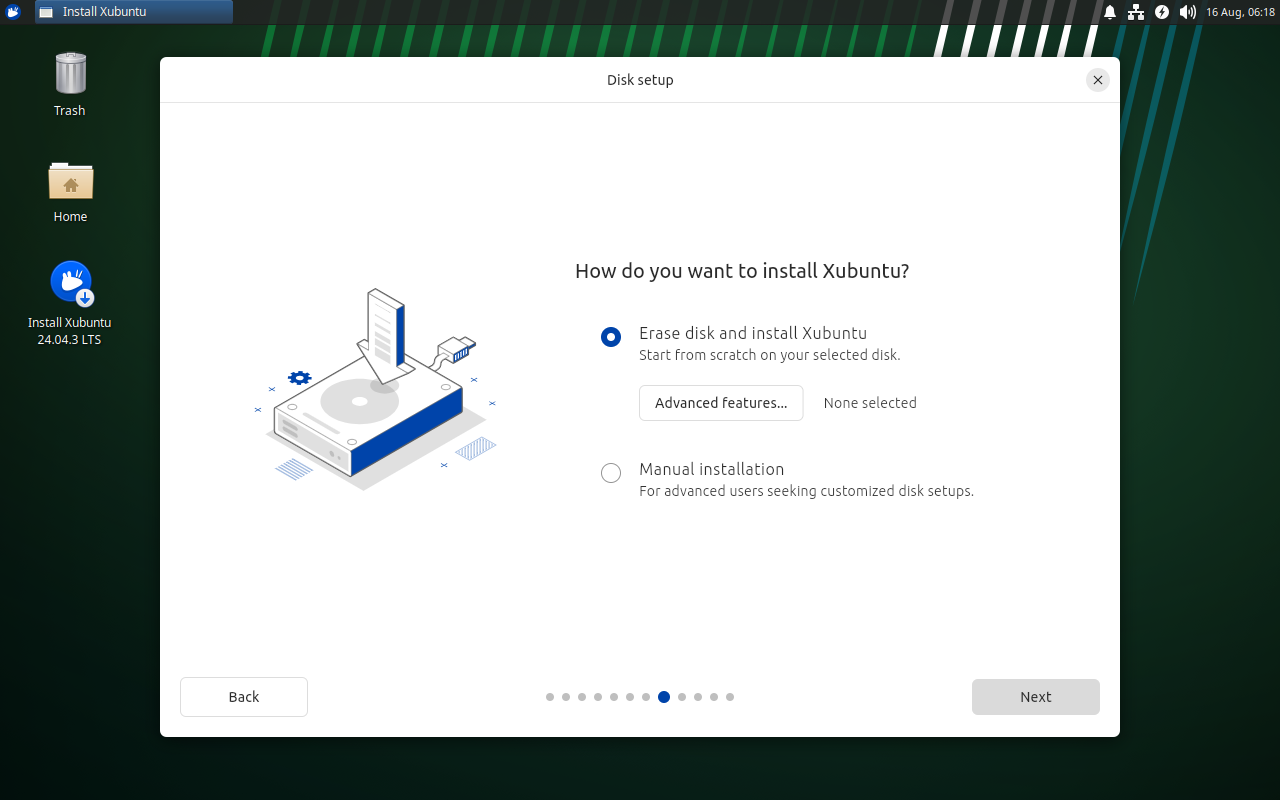The height and width of the screenshot is (800, 1280).
Task: Select the Manual installation radio button
Action: (x=611, y=473)
